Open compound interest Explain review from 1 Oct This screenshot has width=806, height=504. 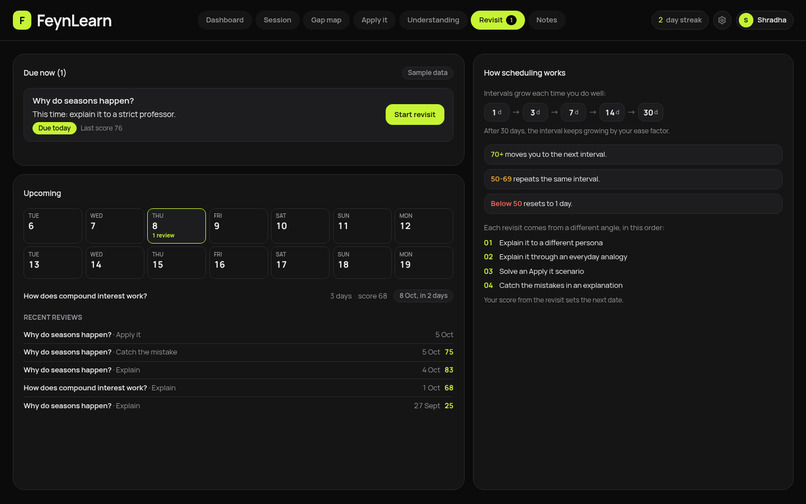(238, 388)
